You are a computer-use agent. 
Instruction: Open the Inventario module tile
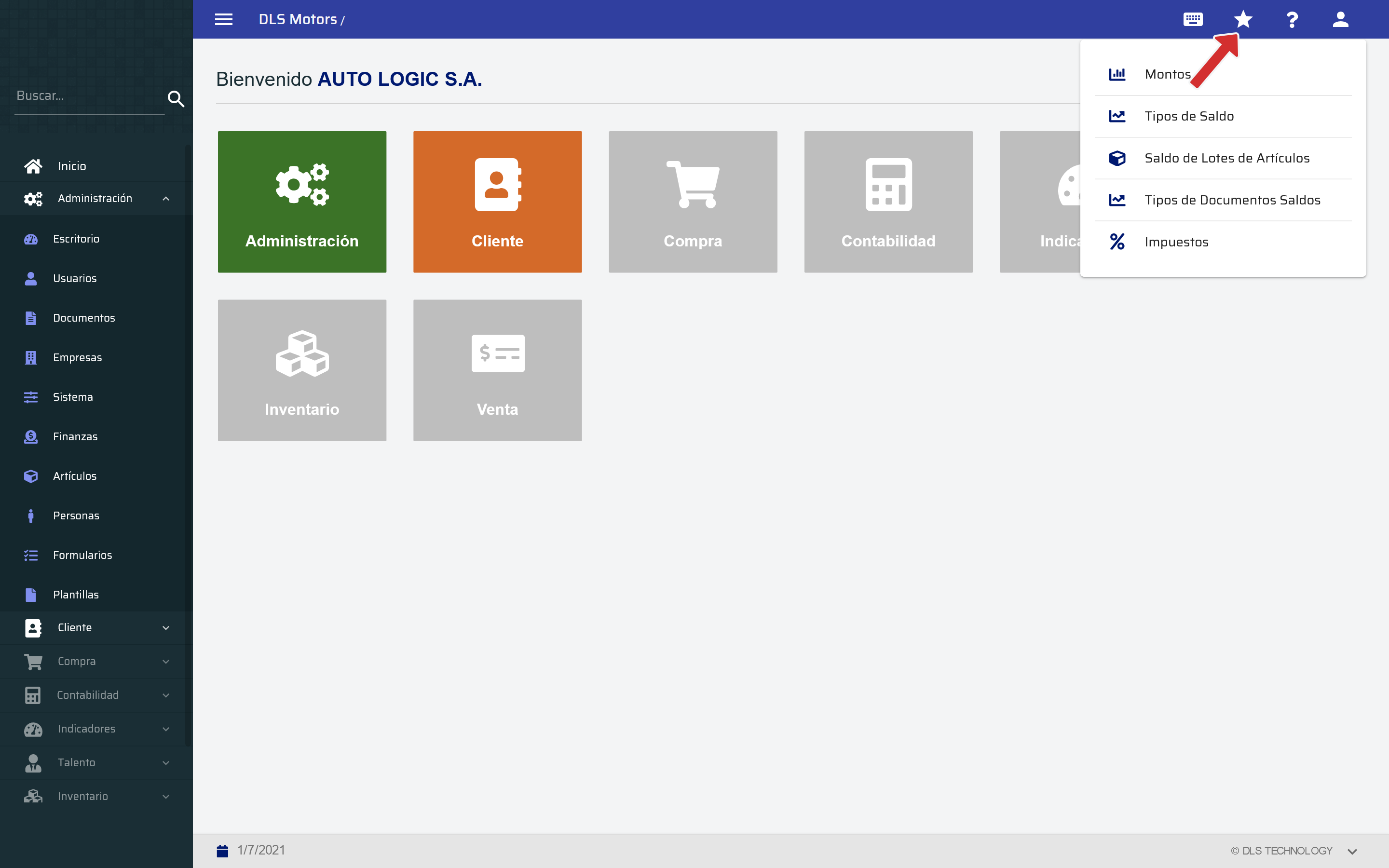(x=302, y=370)
